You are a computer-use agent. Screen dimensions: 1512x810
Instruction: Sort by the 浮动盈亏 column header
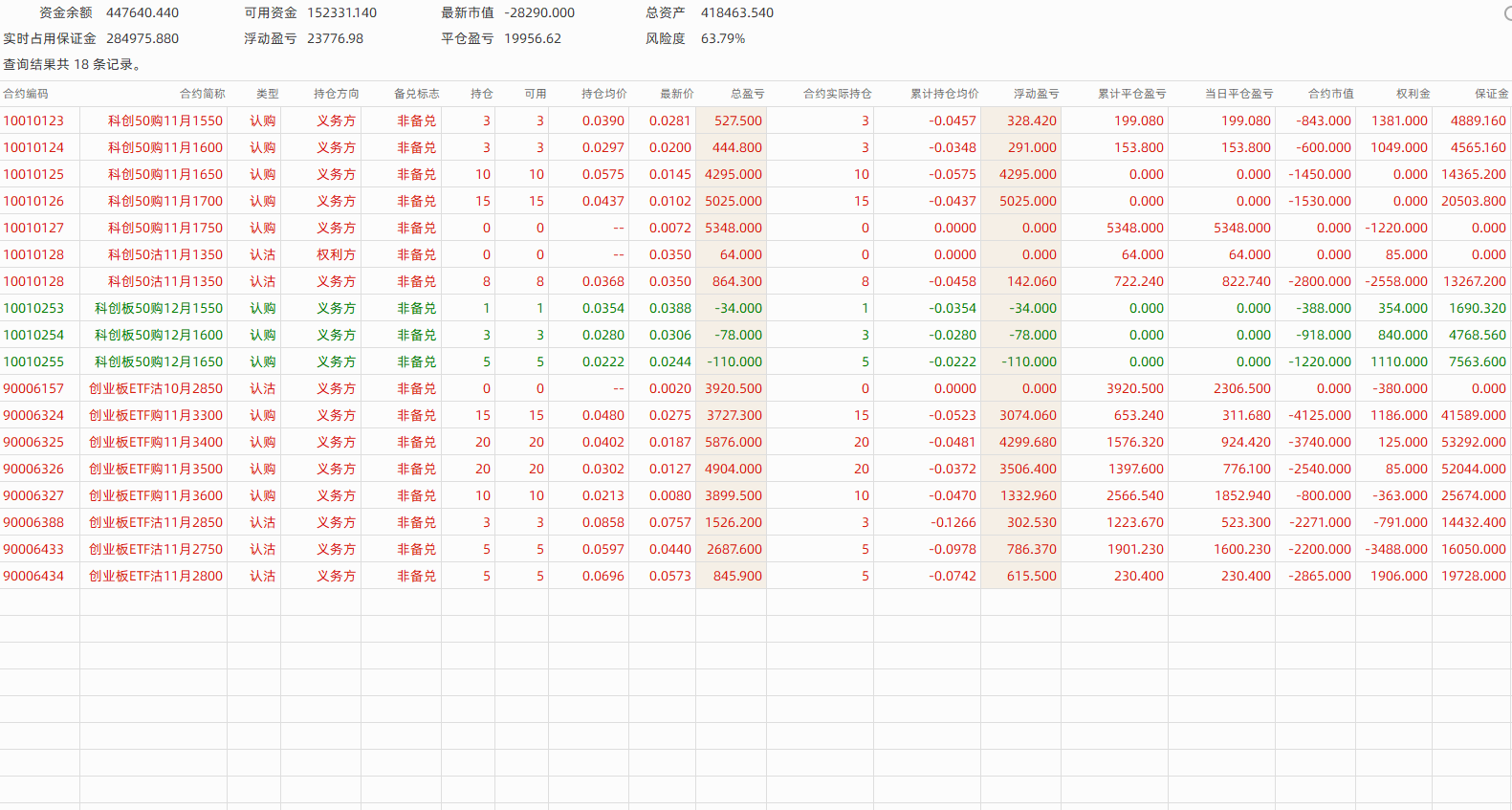1036,94
